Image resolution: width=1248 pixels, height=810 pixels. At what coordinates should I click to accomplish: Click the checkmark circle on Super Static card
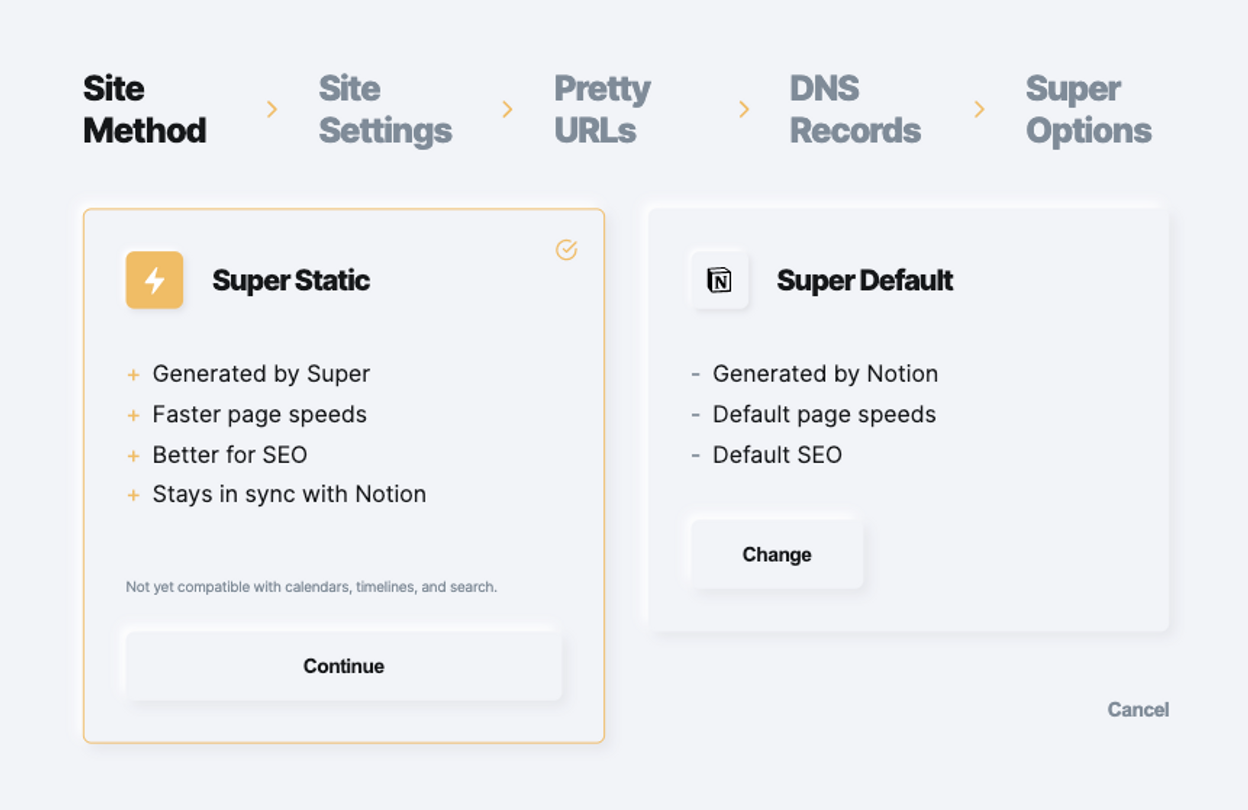pos(566,249)
